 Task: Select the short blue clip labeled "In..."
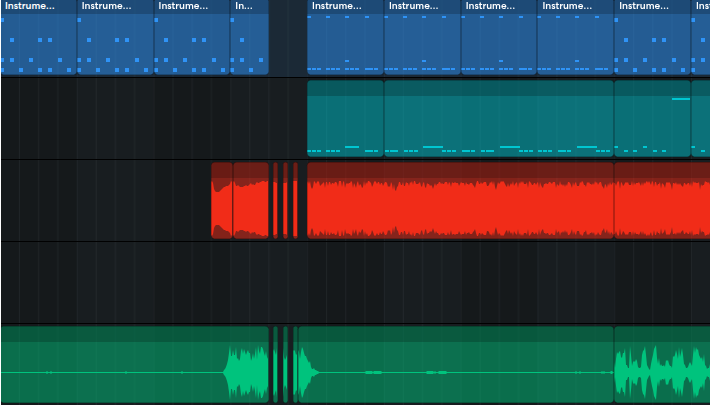[x=249, y=40]
